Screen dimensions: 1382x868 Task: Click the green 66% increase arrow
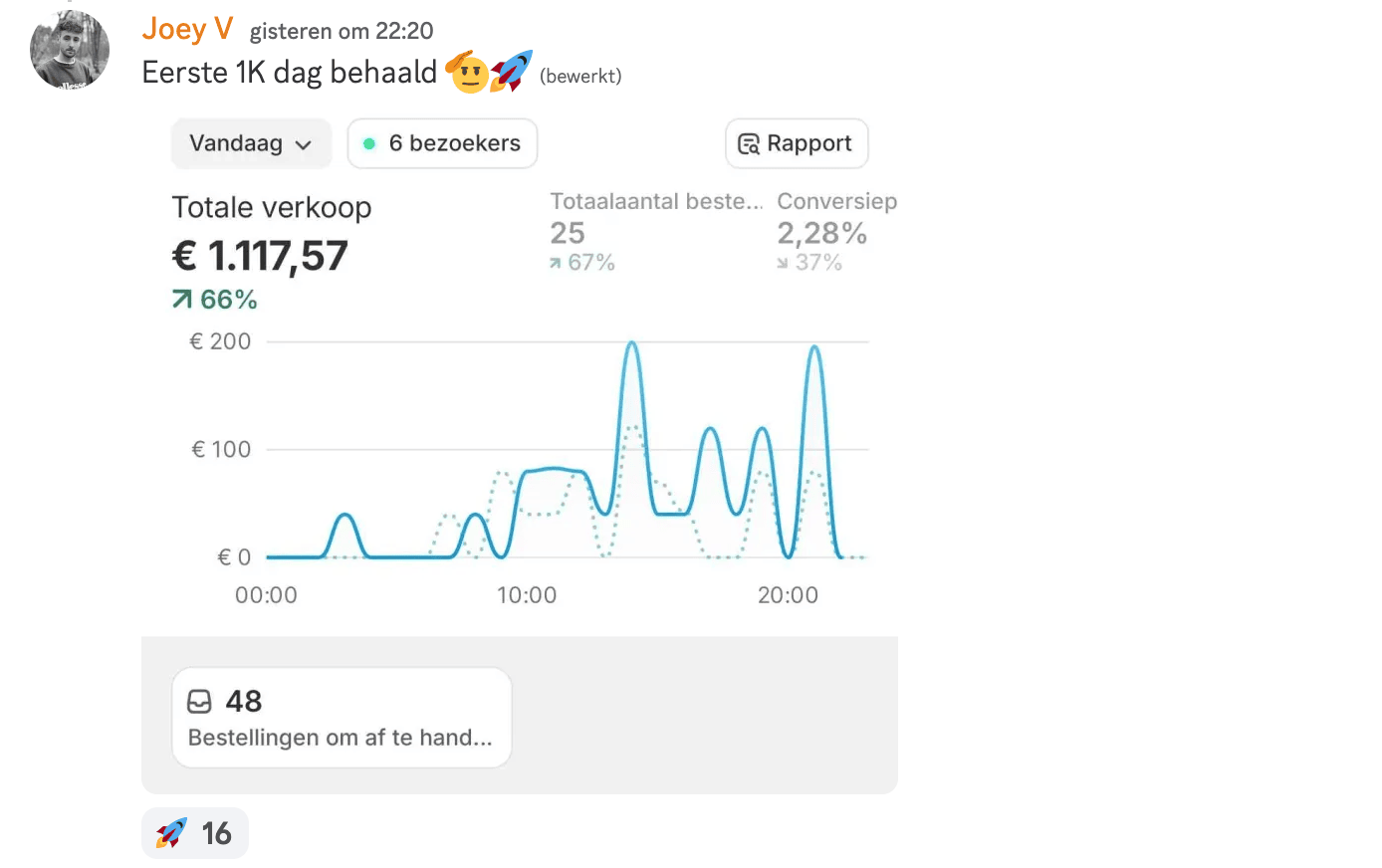pos(182,300)
